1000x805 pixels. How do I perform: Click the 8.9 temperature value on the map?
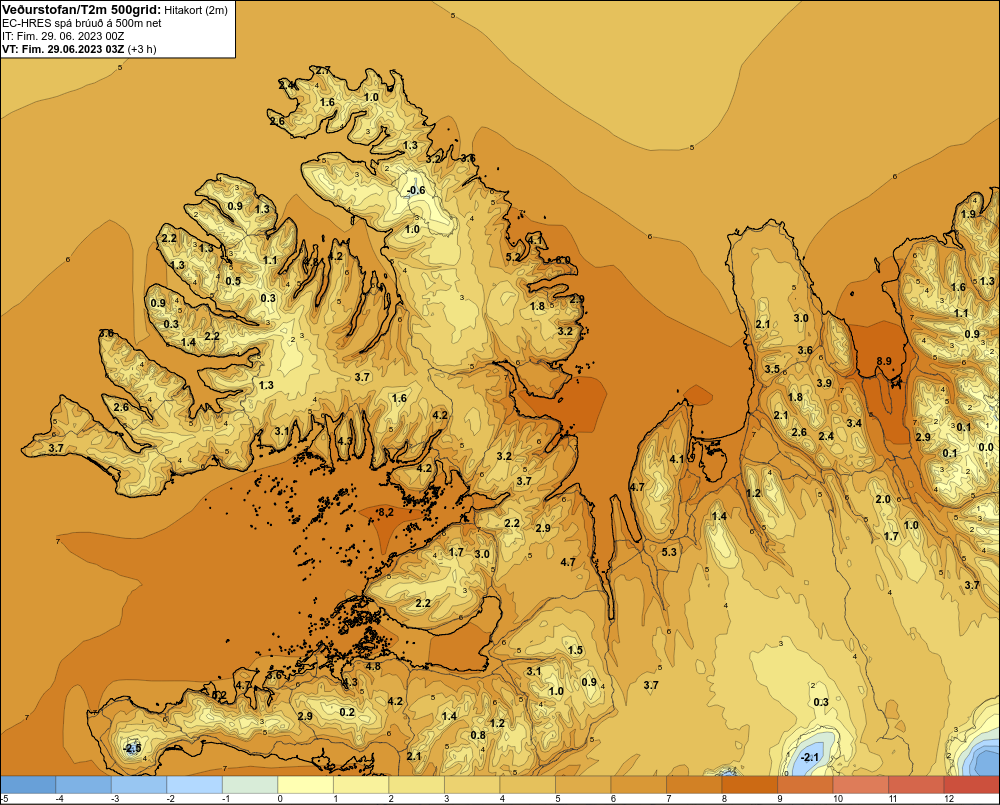(884, 361)
